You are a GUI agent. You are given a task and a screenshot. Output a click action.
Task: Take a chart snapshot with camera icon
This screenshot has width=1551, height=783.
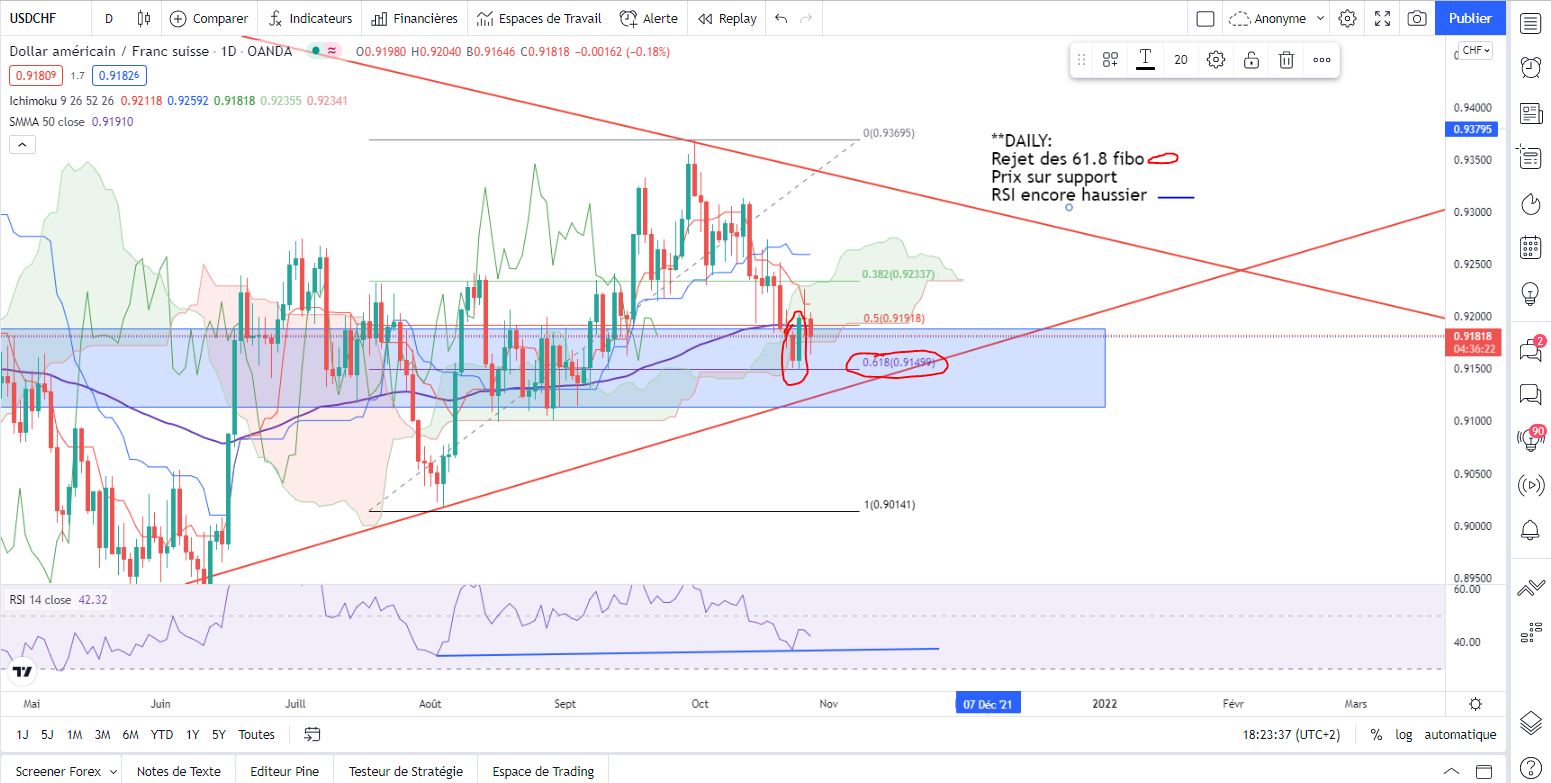point(1417,18)
